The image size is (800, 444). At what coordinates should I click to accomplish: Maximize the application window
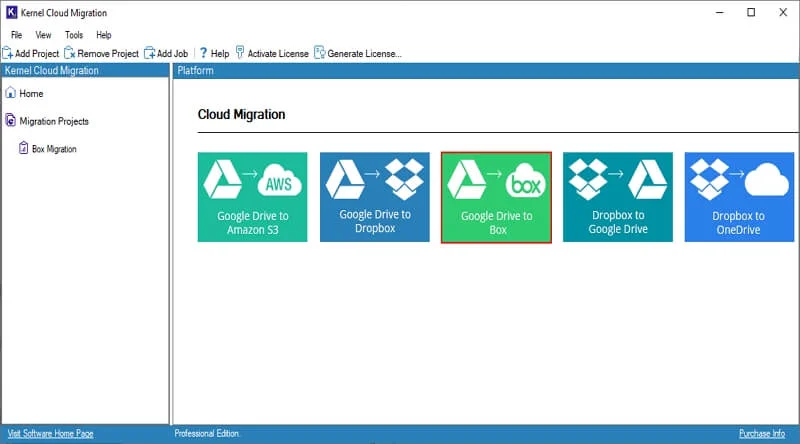(751, 12)
